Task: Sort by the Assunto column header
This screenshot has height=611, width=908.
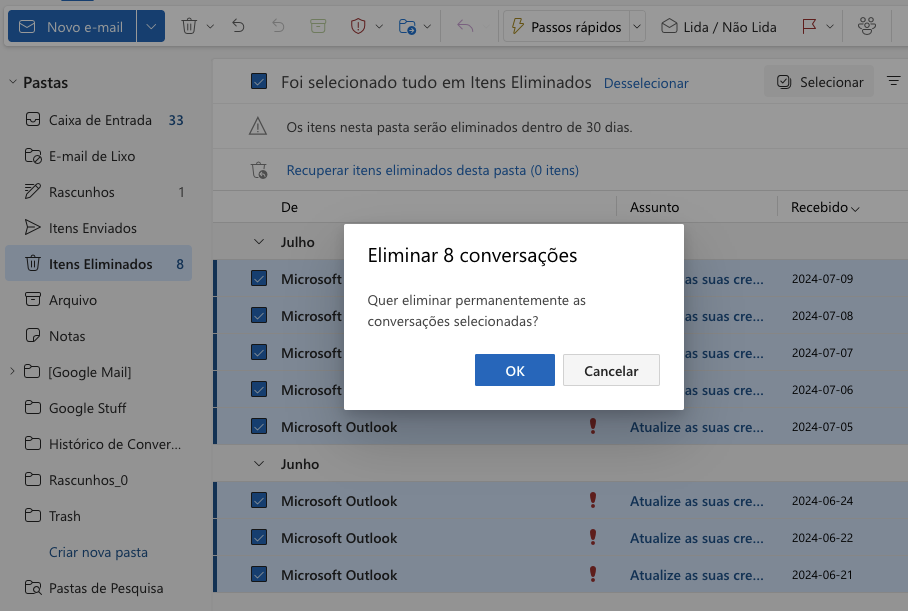Action: pos(654,207)
